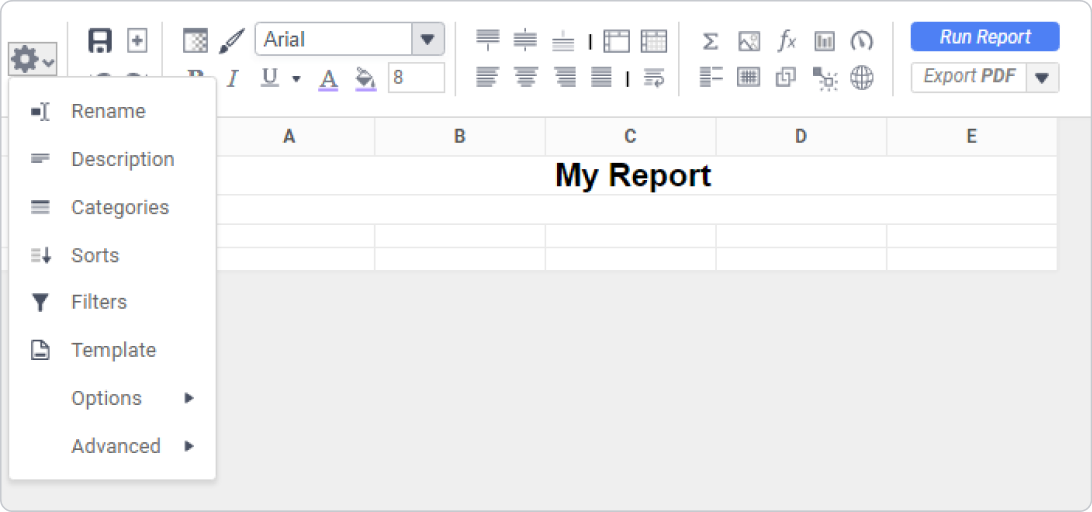
Task: Toggle italic text formatting
Action: pos(232,78)
